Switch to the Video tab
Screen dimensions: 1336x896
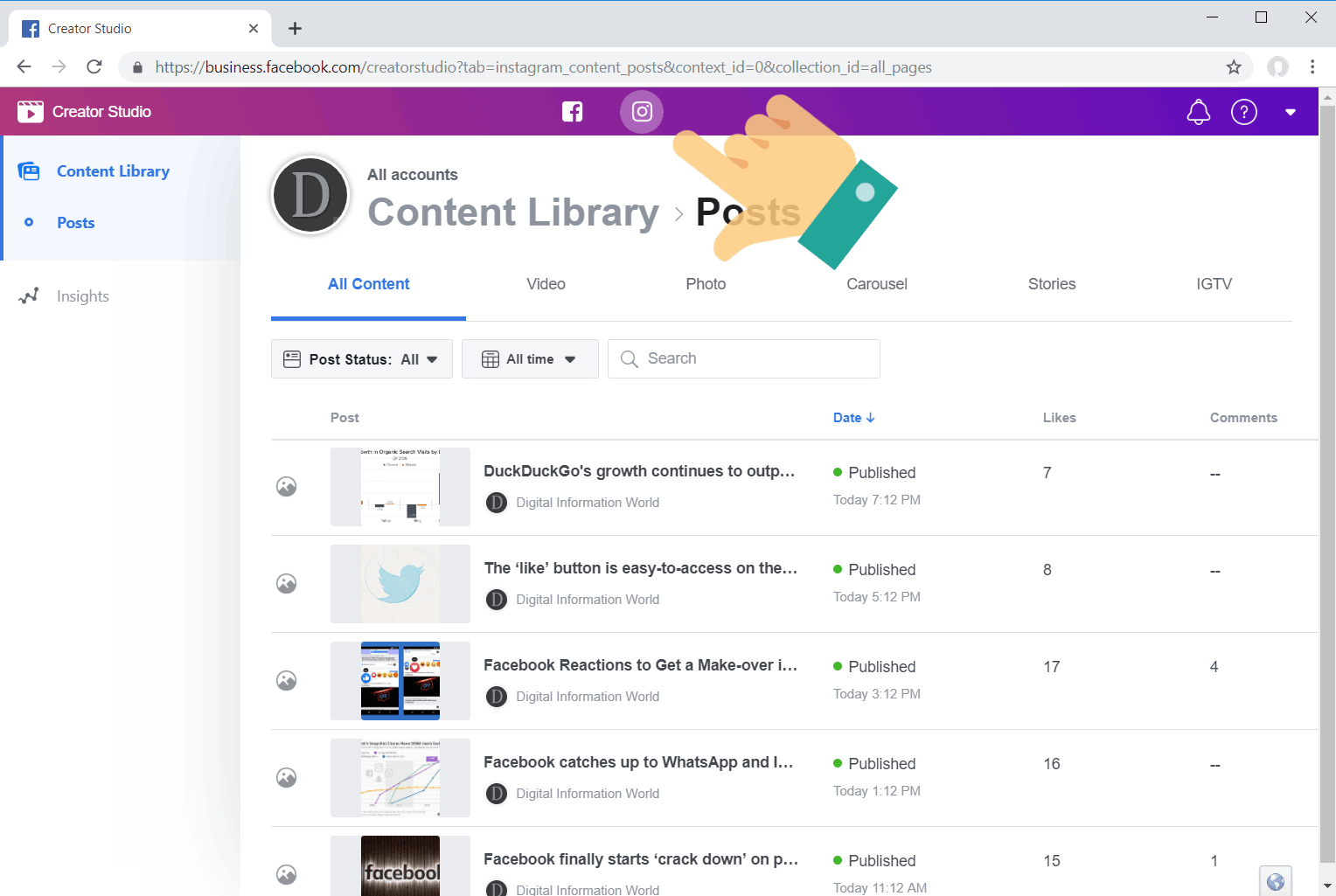(x=546, y=284)
